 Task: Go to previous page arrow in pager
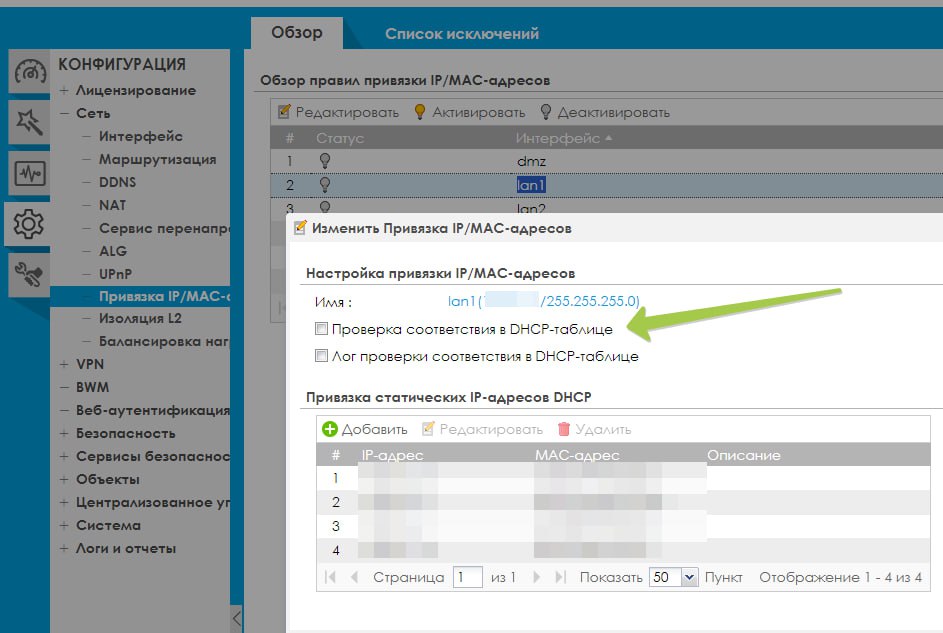tap(354, 577)
